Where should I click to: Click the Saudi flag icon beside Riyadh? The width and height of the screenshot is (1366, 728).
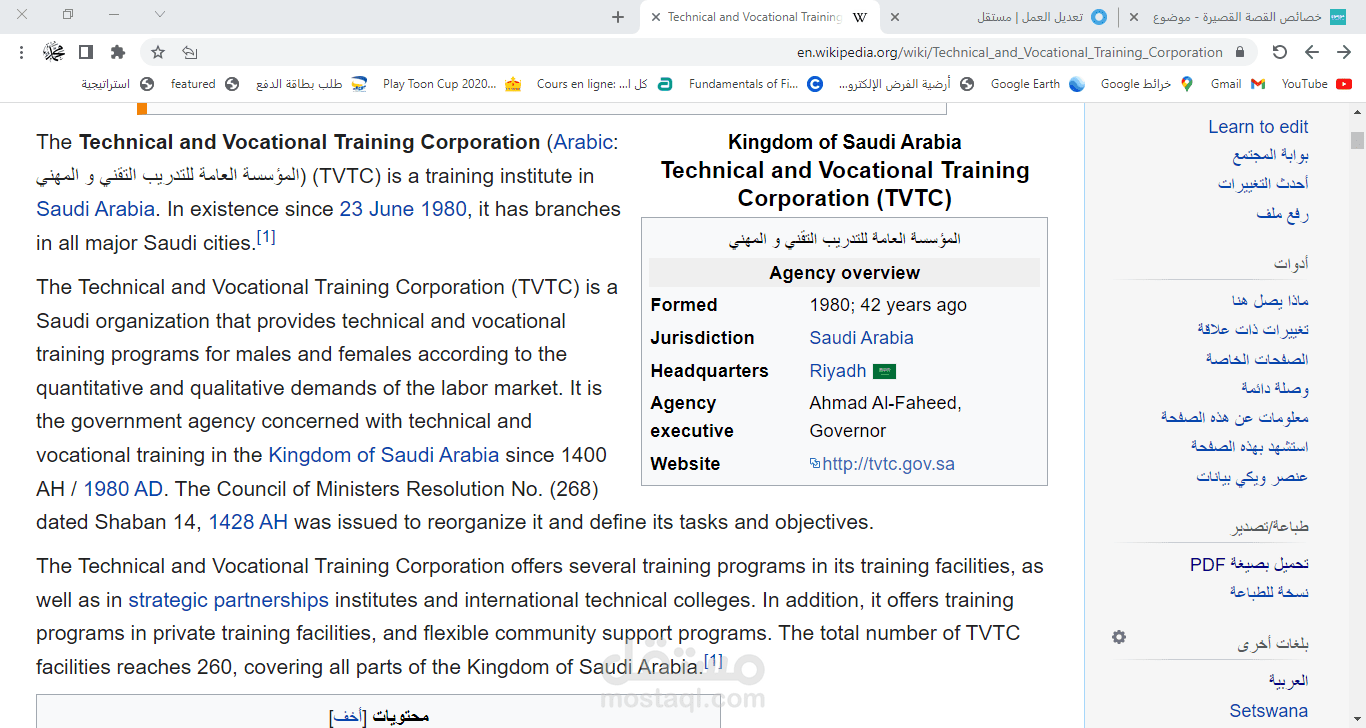[x=884, y=371]
